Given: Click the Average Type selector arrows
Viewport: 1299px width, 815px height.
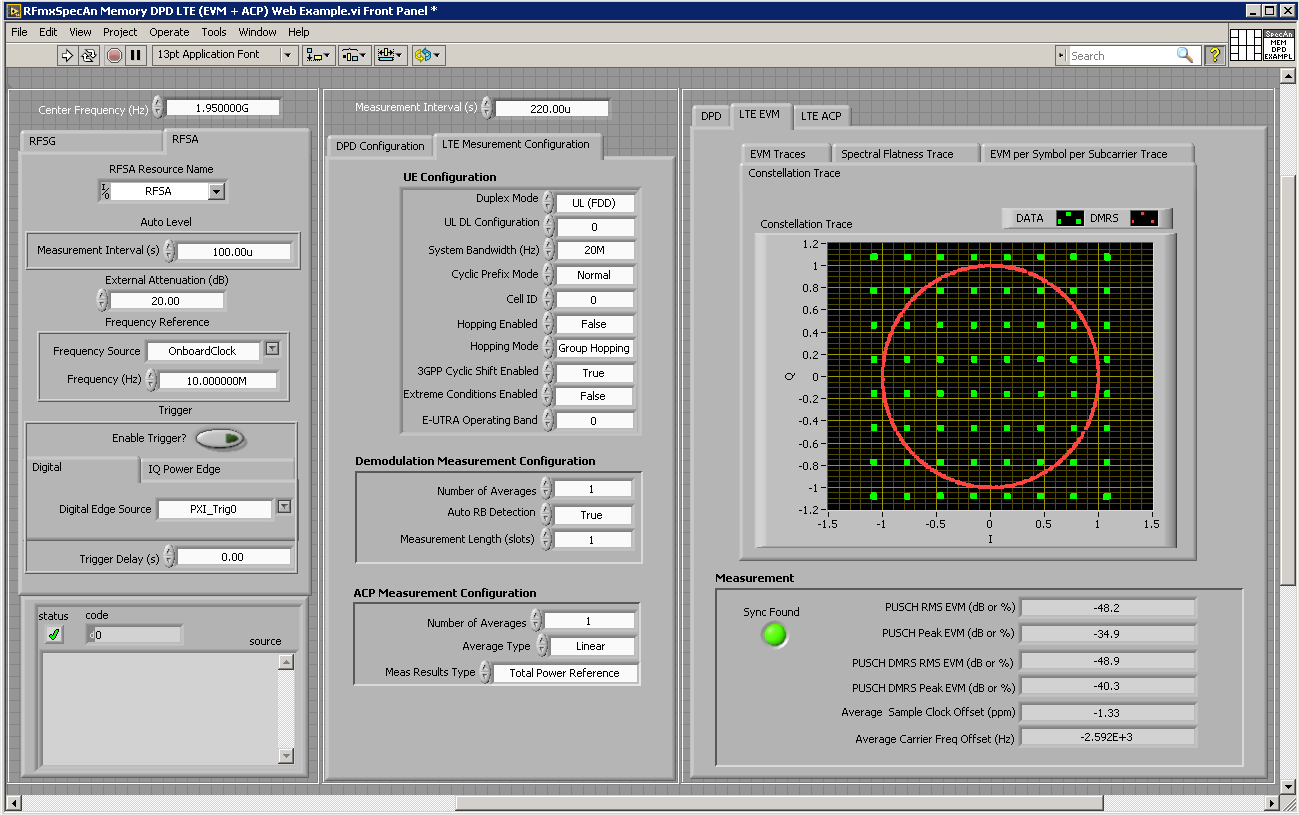Looking at the screenshot, I should click(542, 646).
